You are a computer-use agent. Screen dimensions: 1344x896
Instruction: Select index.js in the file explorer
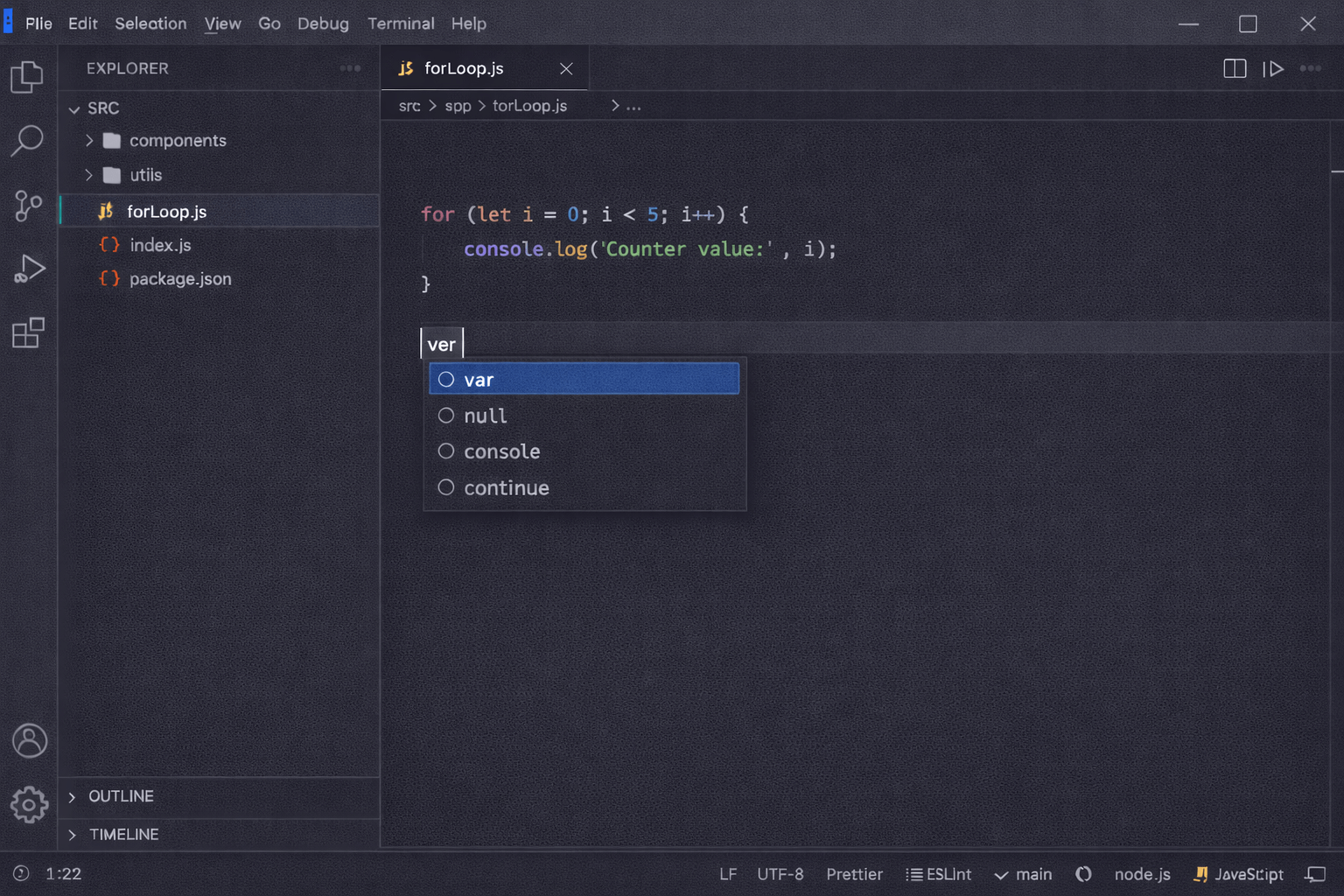pyautogui.click(x=160, y=245)
